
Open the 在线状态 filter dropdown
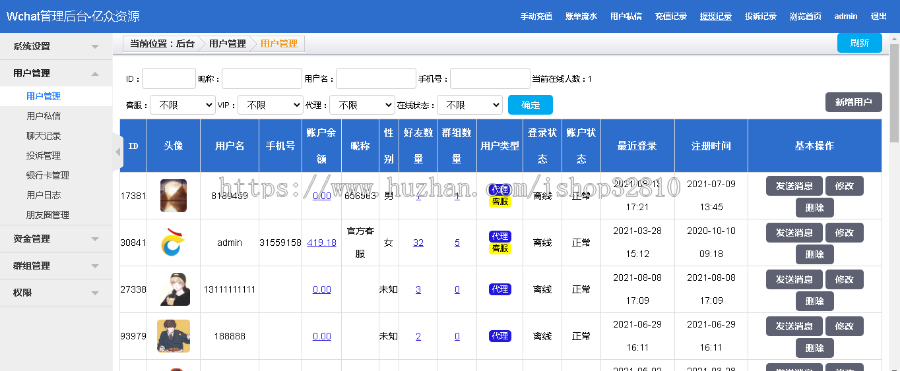tap(470, 105)
